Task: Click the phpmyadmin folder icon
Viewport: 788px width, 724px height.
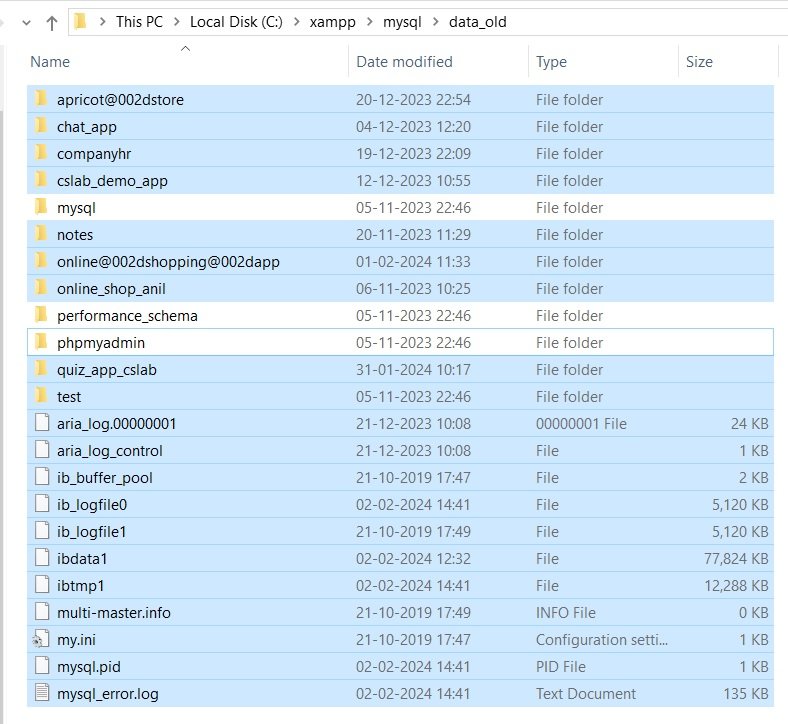Action: (x=41, y=342)
